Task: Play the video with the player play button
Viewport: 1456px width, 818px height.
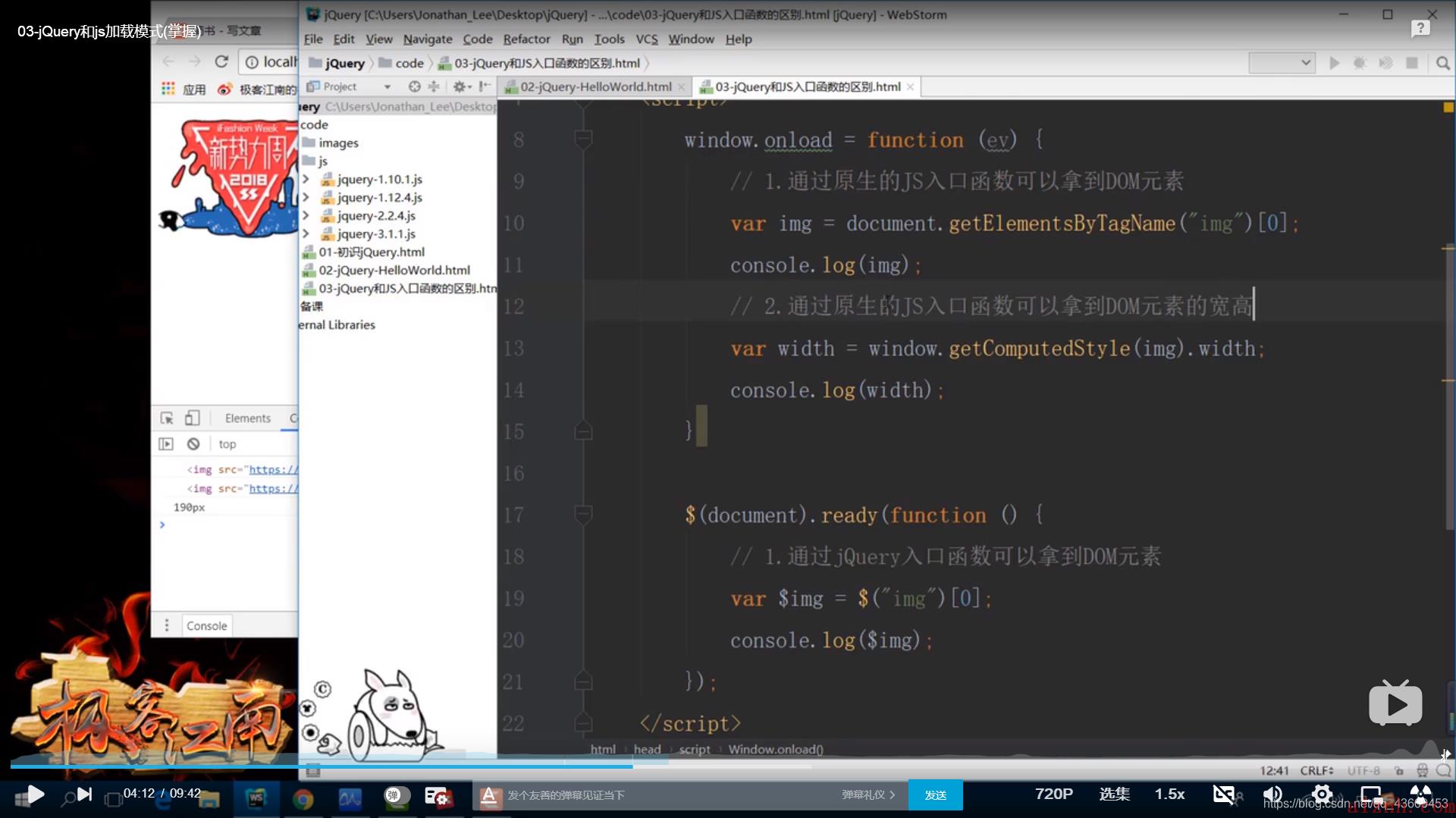Action: click(x=36, y=794)
